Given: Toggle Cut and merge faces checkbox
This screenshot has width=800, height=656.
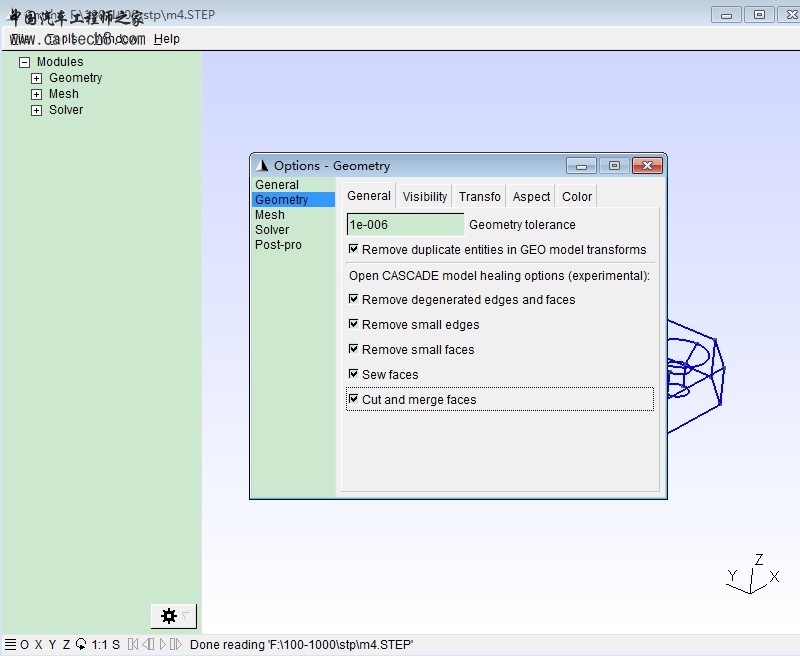Looking at the screenshot, I should coord(353,399).
